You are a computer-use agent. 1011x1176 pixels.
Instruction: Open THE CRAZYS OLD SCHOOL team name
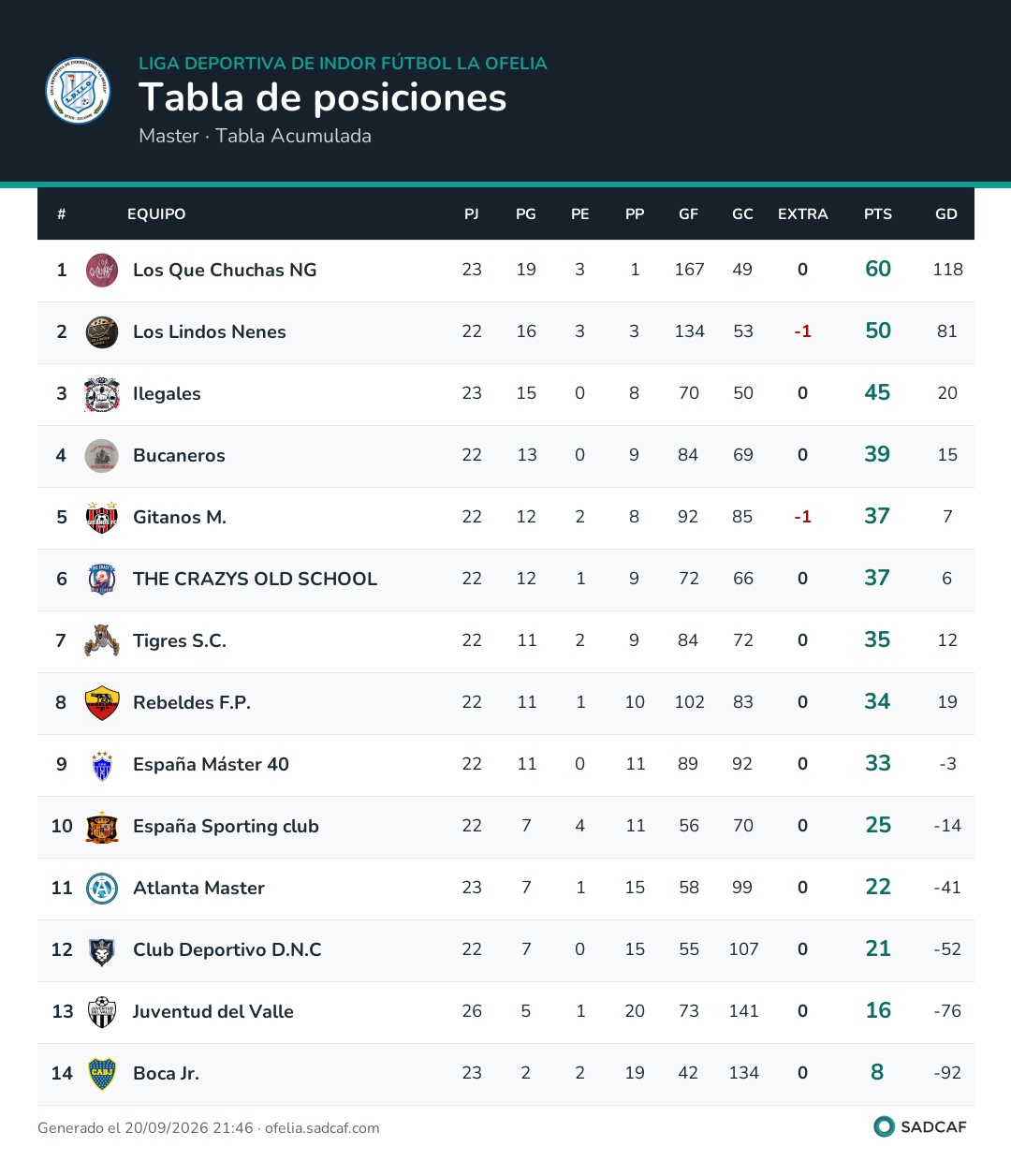[x=255, y=580]
